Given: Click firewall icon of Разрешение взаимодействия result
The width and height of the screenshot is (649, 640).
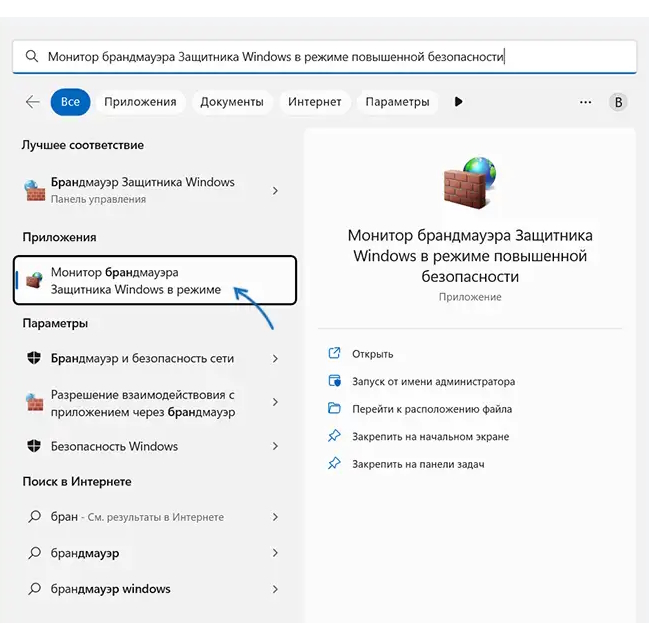Looking at the screenshot, I should pos(35,402).
